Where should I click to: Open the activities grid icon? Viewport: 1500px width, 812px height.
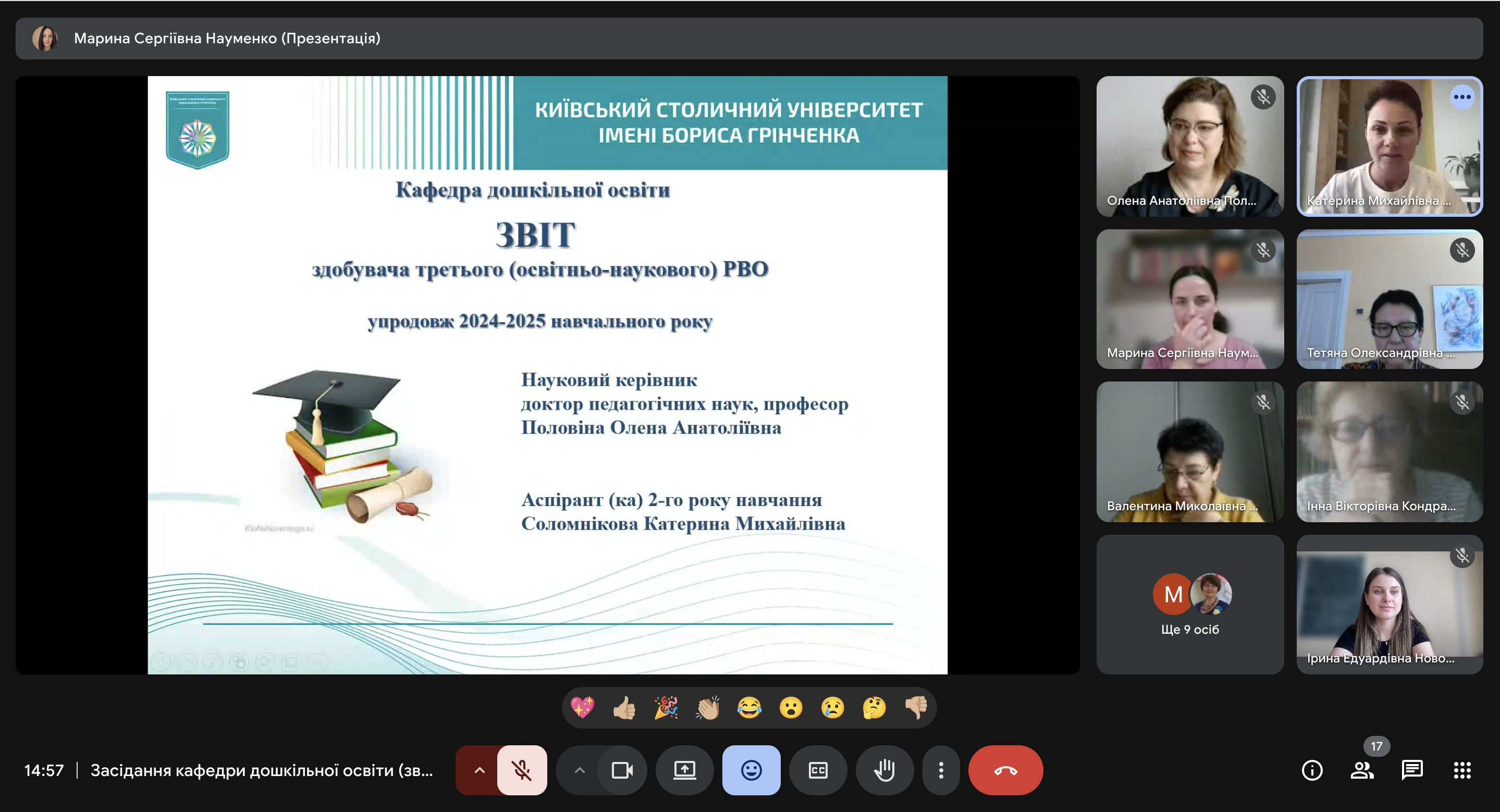1461,770
